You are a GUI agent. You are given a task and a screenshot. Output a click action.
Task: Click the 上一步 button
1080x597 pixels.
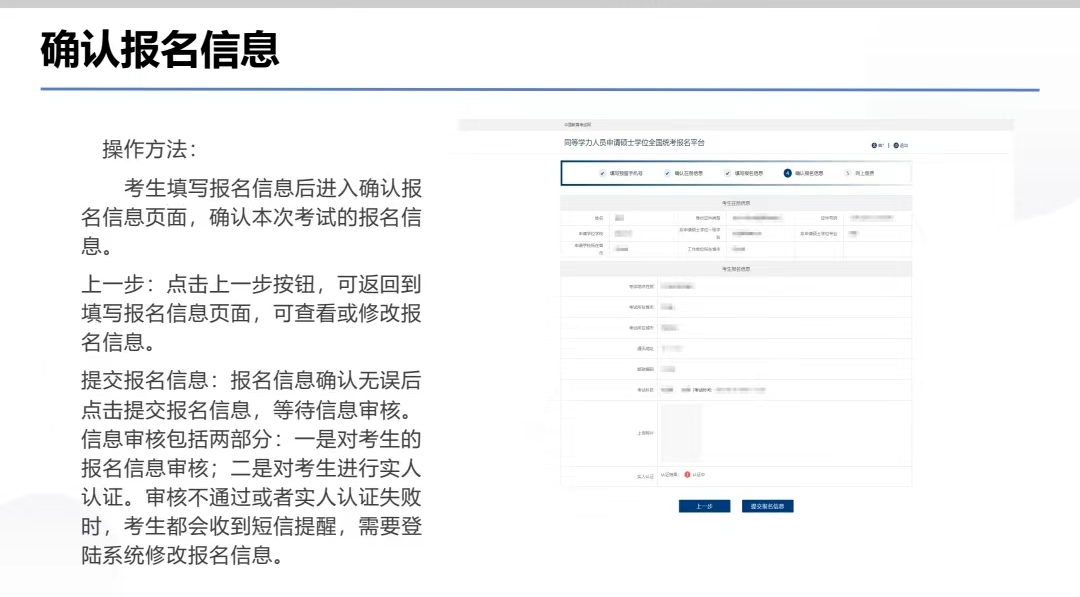[704, 506]
